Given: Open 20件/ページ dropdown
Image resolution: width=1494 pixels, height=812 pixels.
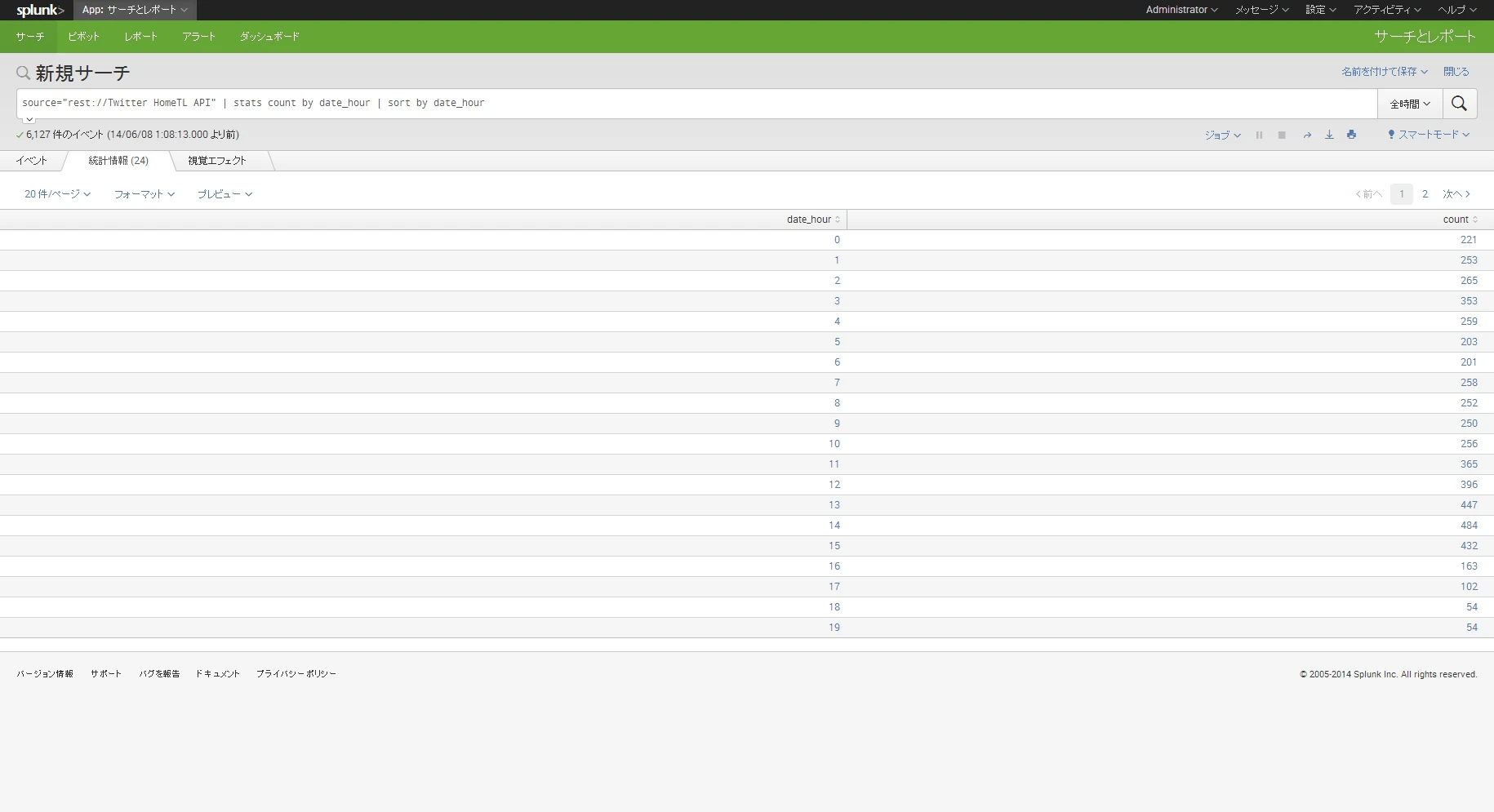Looking at the screenshot, I should [57, 194].
